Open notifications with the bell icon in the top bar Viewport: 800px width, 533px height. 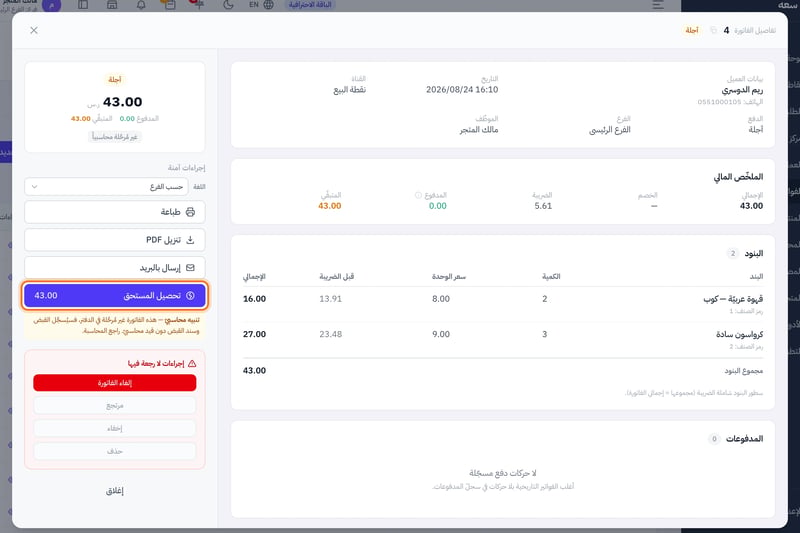(141, 5)
